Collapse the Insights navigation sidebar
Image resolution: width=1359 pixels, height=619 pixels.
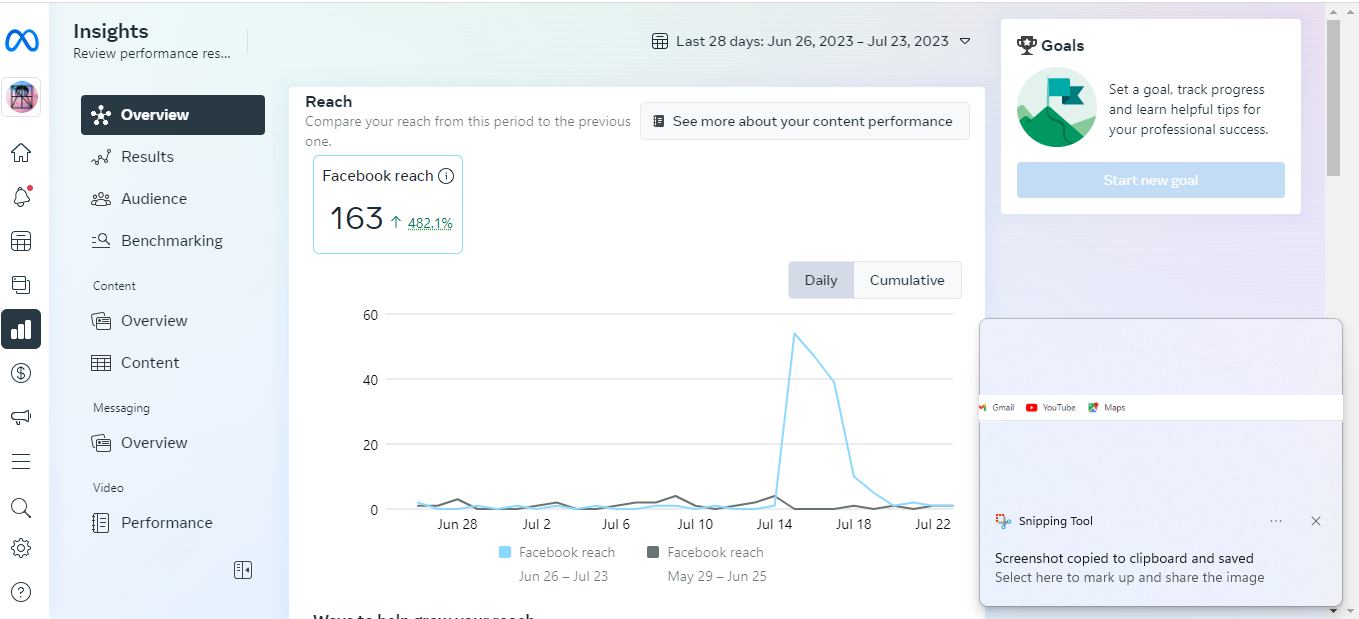(243, 570)
